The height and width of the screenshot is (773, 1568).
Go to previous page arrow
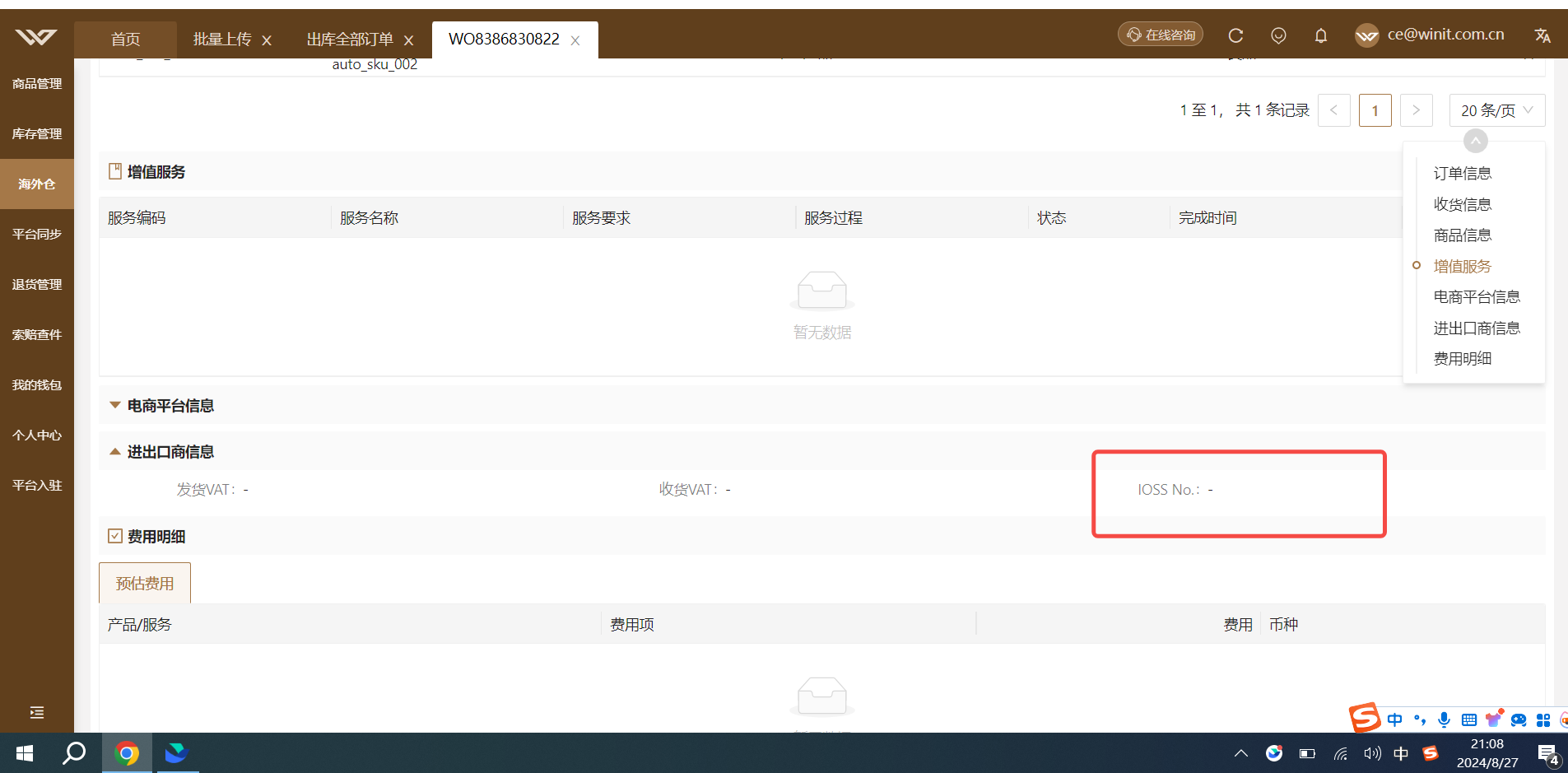(1333, 110)
